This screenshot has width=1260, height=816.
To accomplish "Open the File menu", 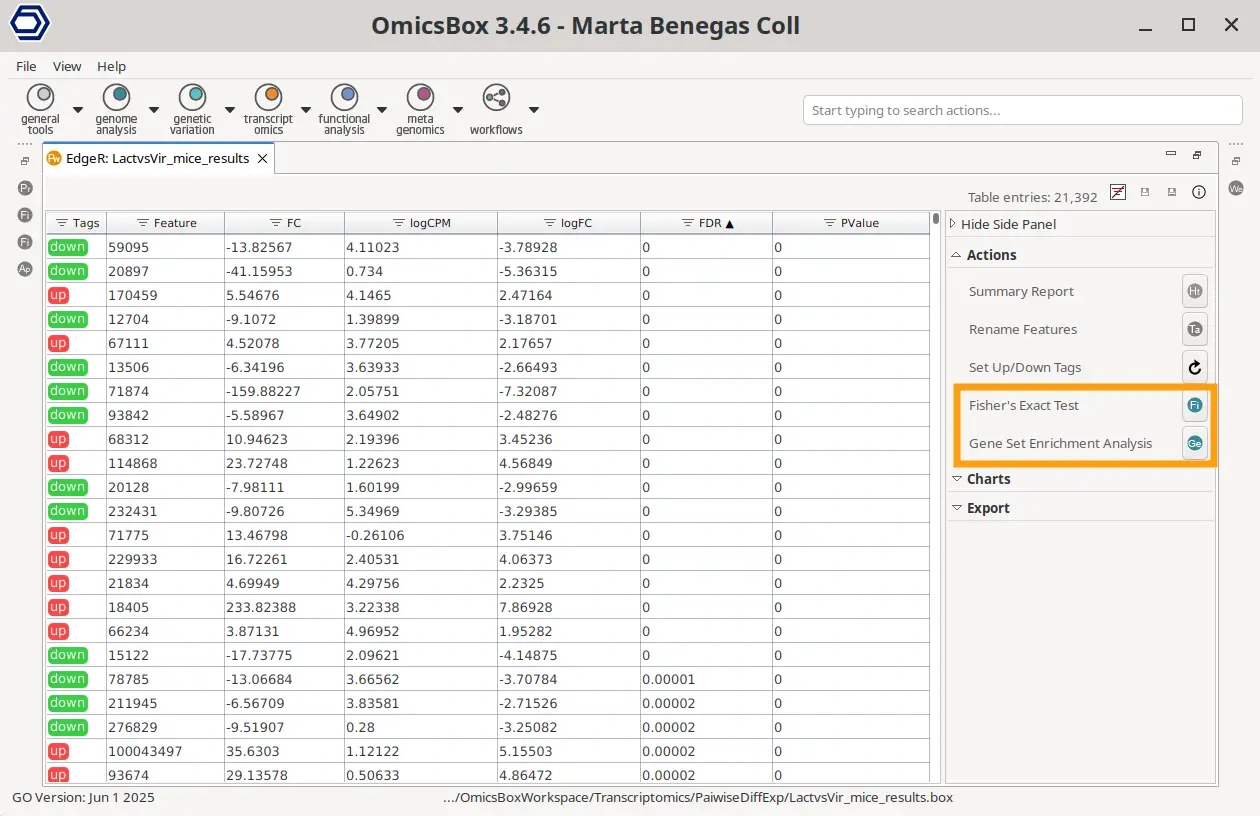I will (26, 66).
